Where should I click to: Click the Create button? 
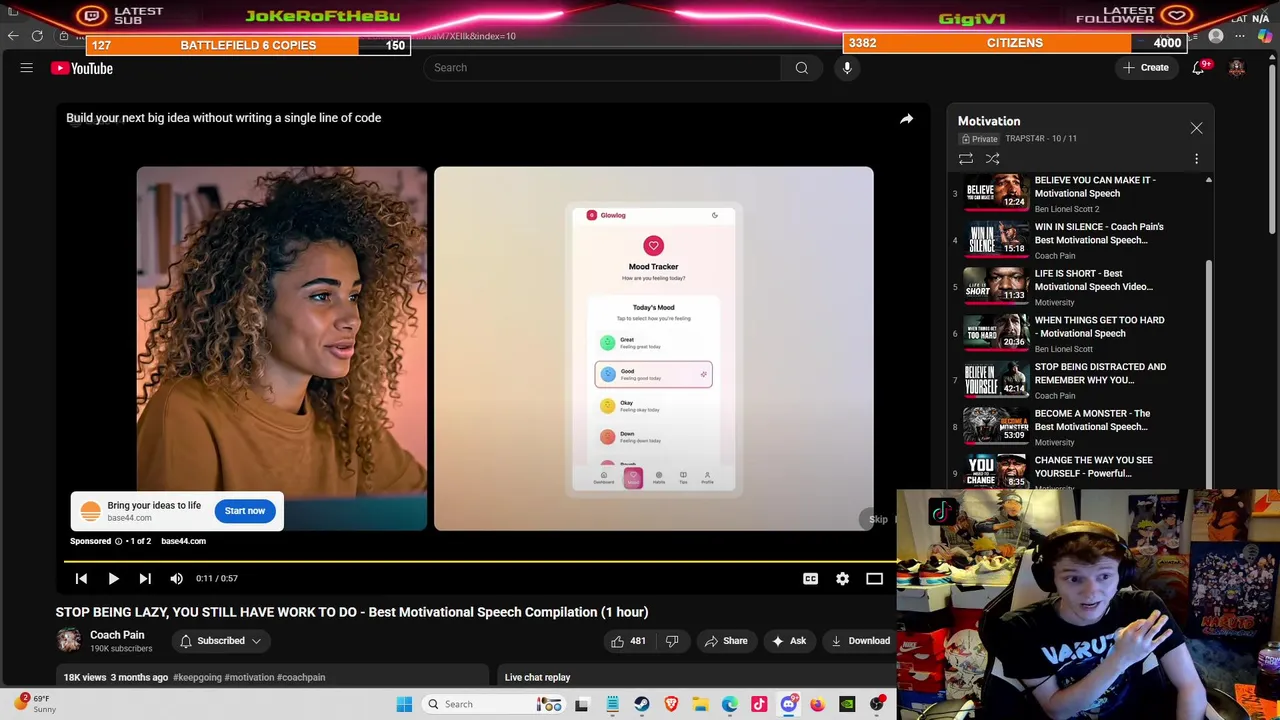coord(1145,68)
